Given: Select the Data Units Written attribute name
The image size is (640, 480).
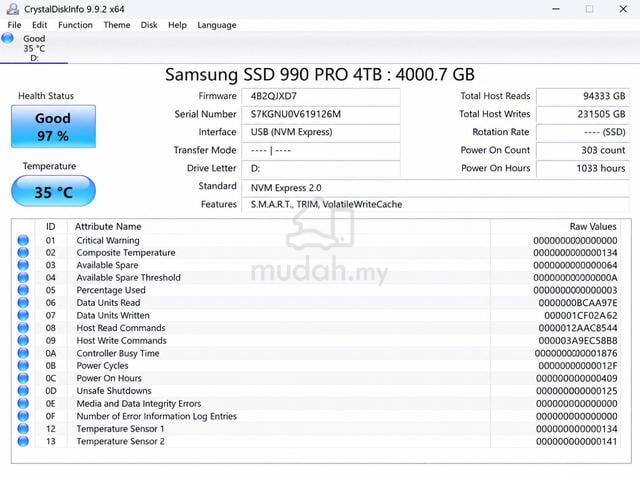Looking at the screenshot, I should (x=113, y=316).
